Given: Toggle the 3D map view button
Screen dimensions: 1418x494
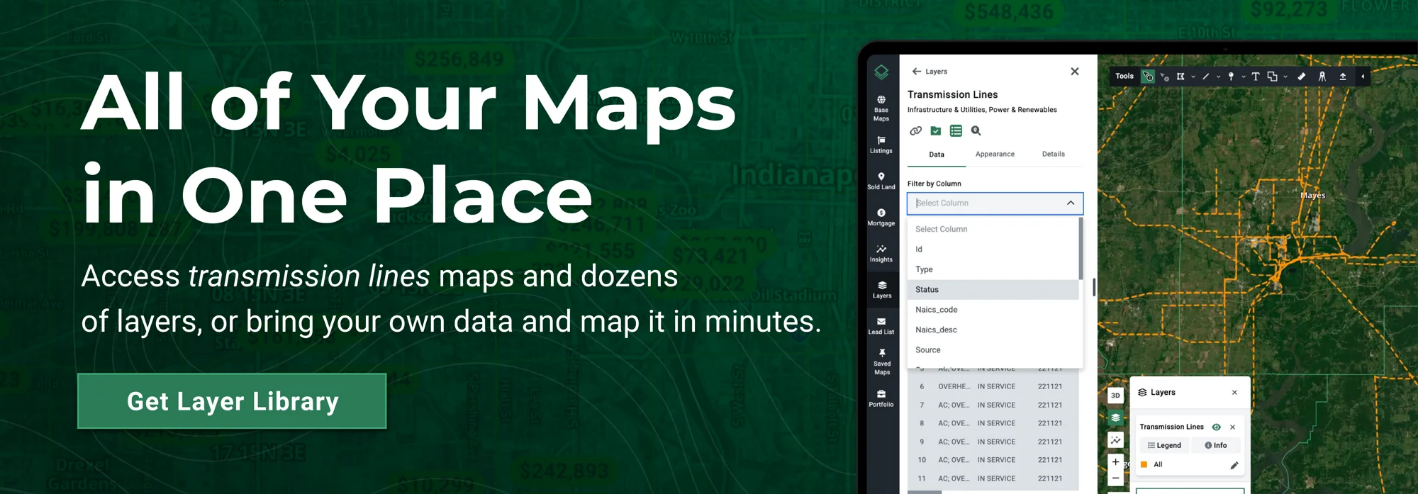Looking at the screenshot, I should click(x=1116, y=395).
